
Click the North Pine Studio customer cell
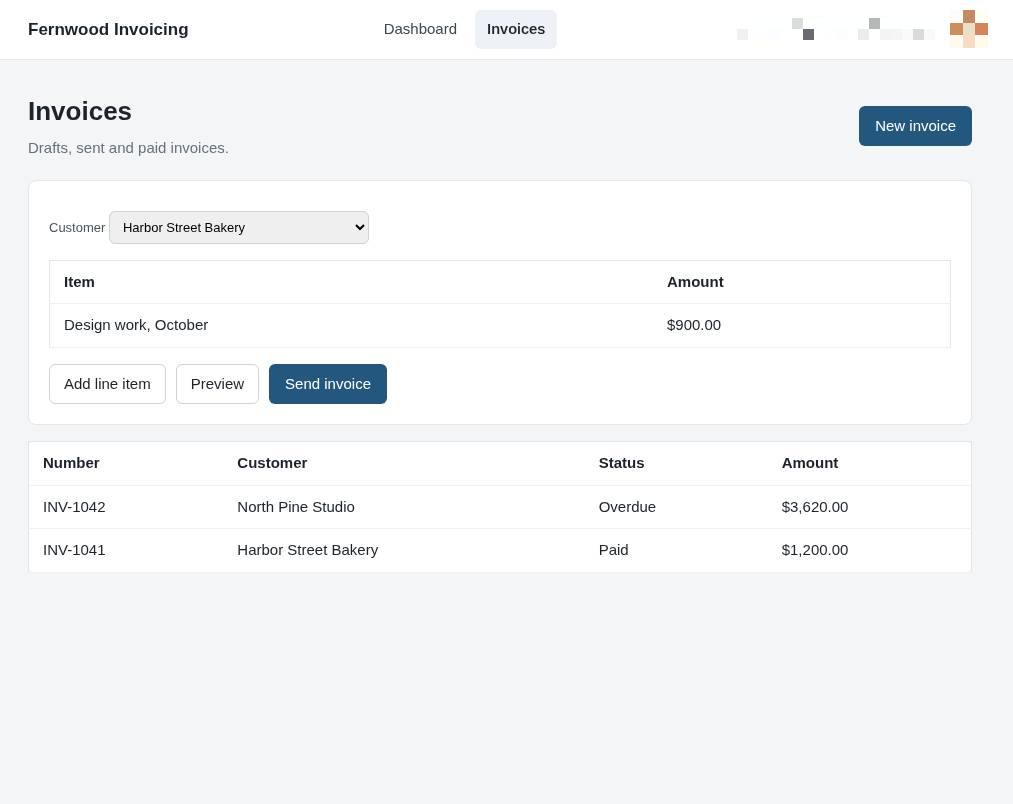295,507
